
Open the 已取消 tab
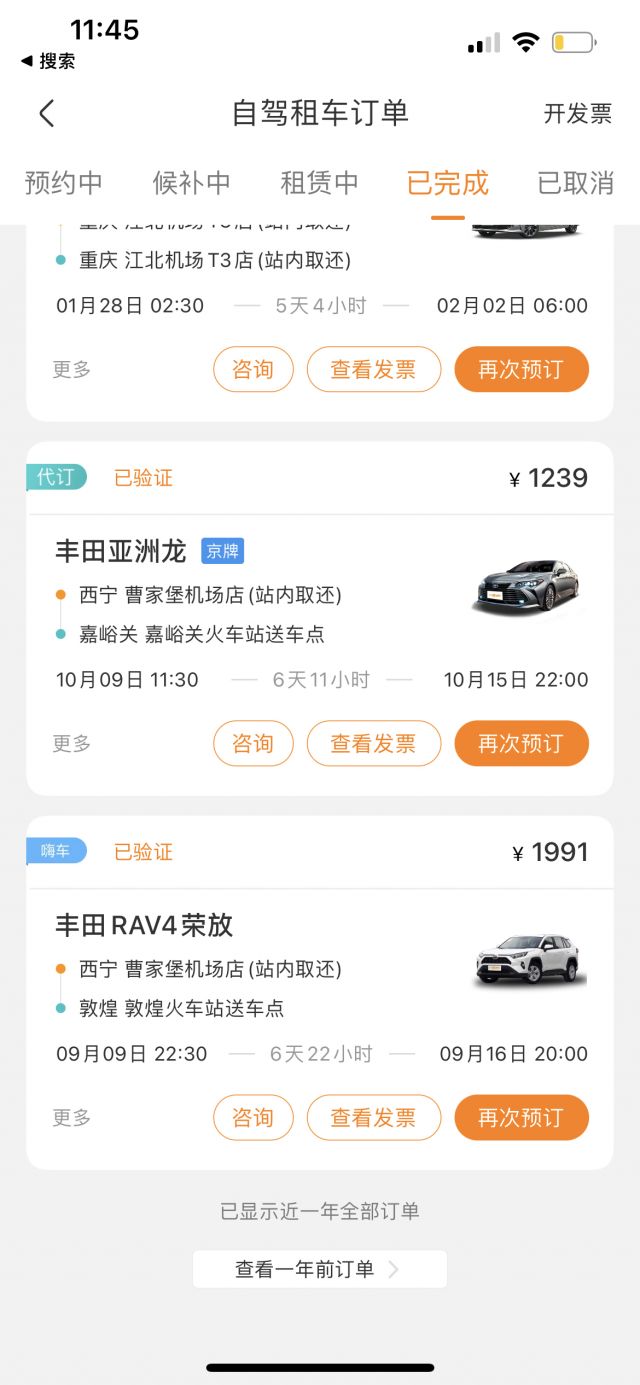[x=575, y=183]
